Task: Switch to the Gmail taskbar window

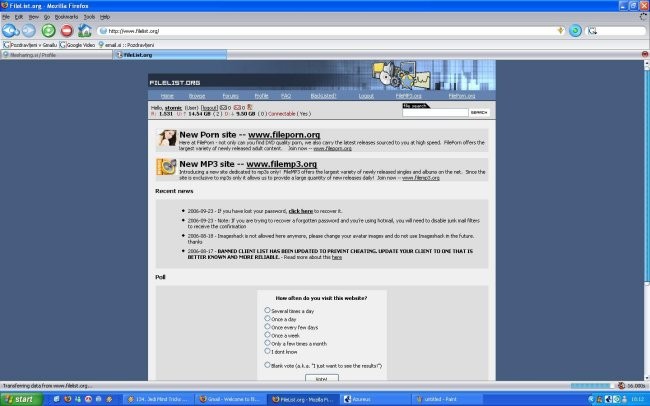Action: pos(230,399)
